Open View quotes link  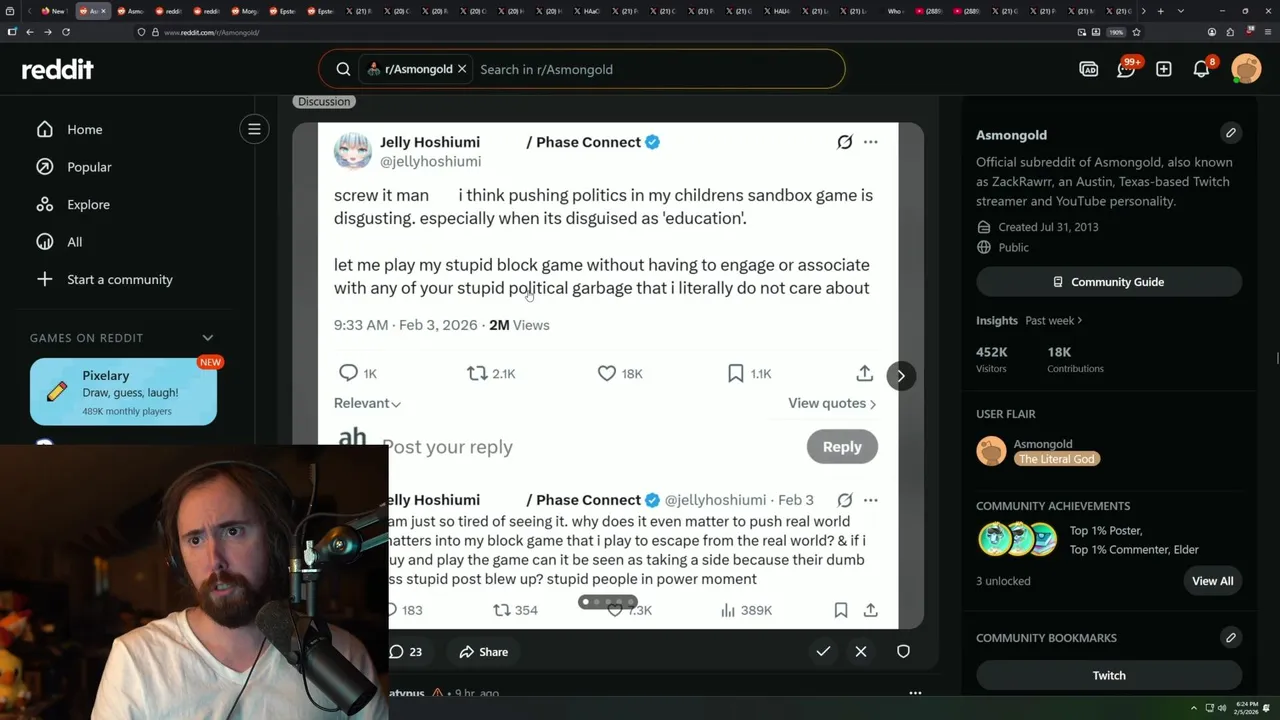[x=832, y=403]
